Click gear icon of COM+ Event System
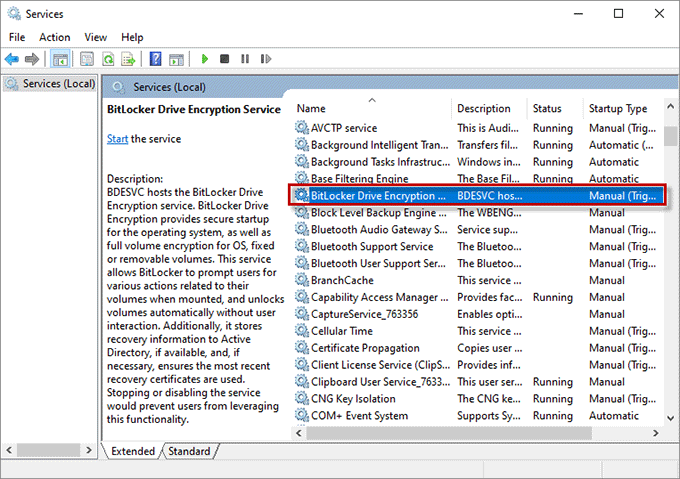 point(302,415)
